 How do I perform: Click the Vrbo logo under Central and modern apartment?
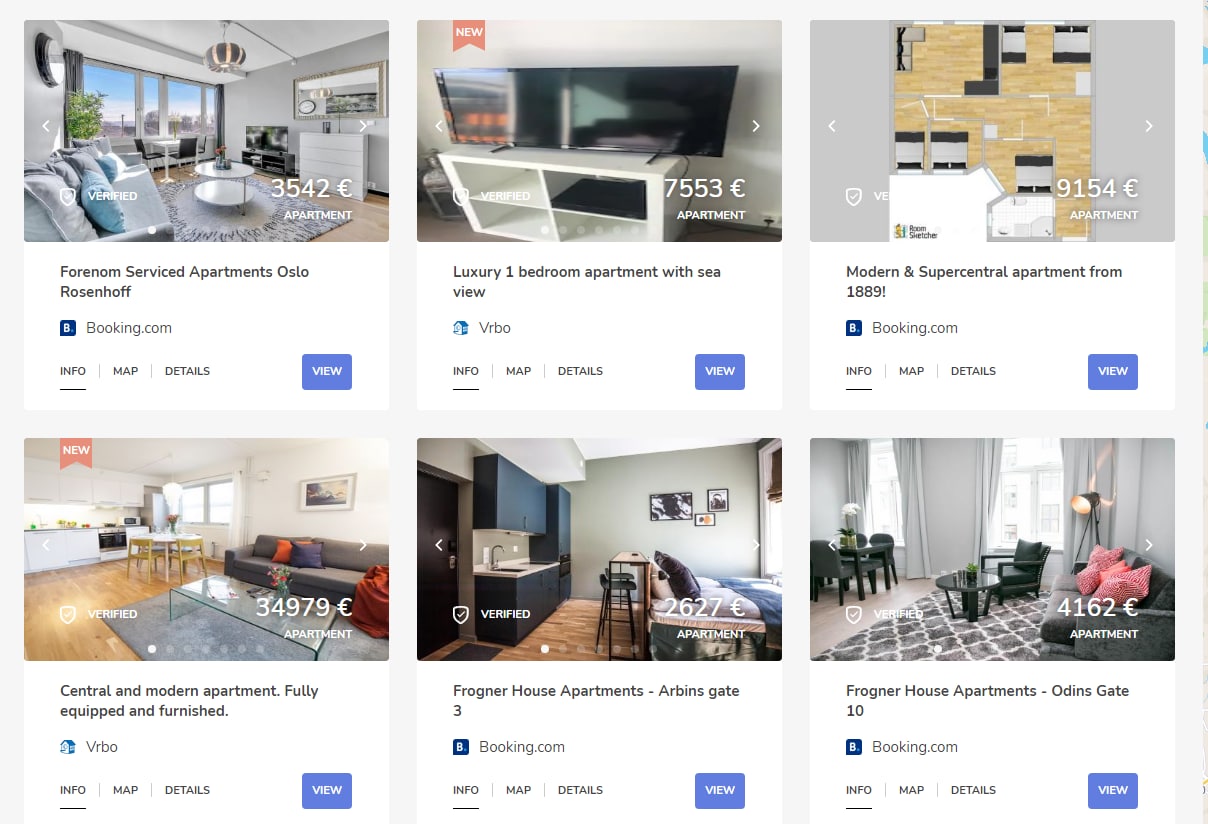(68, 747)
